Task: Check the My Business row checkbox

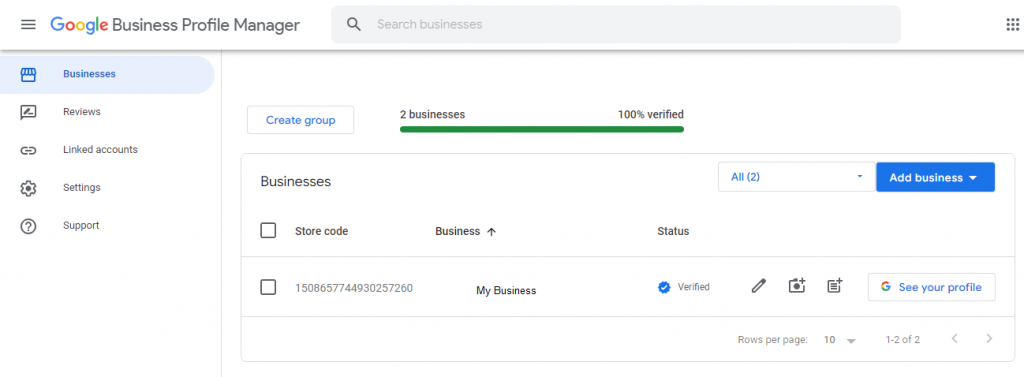Action: coord(268,287)
